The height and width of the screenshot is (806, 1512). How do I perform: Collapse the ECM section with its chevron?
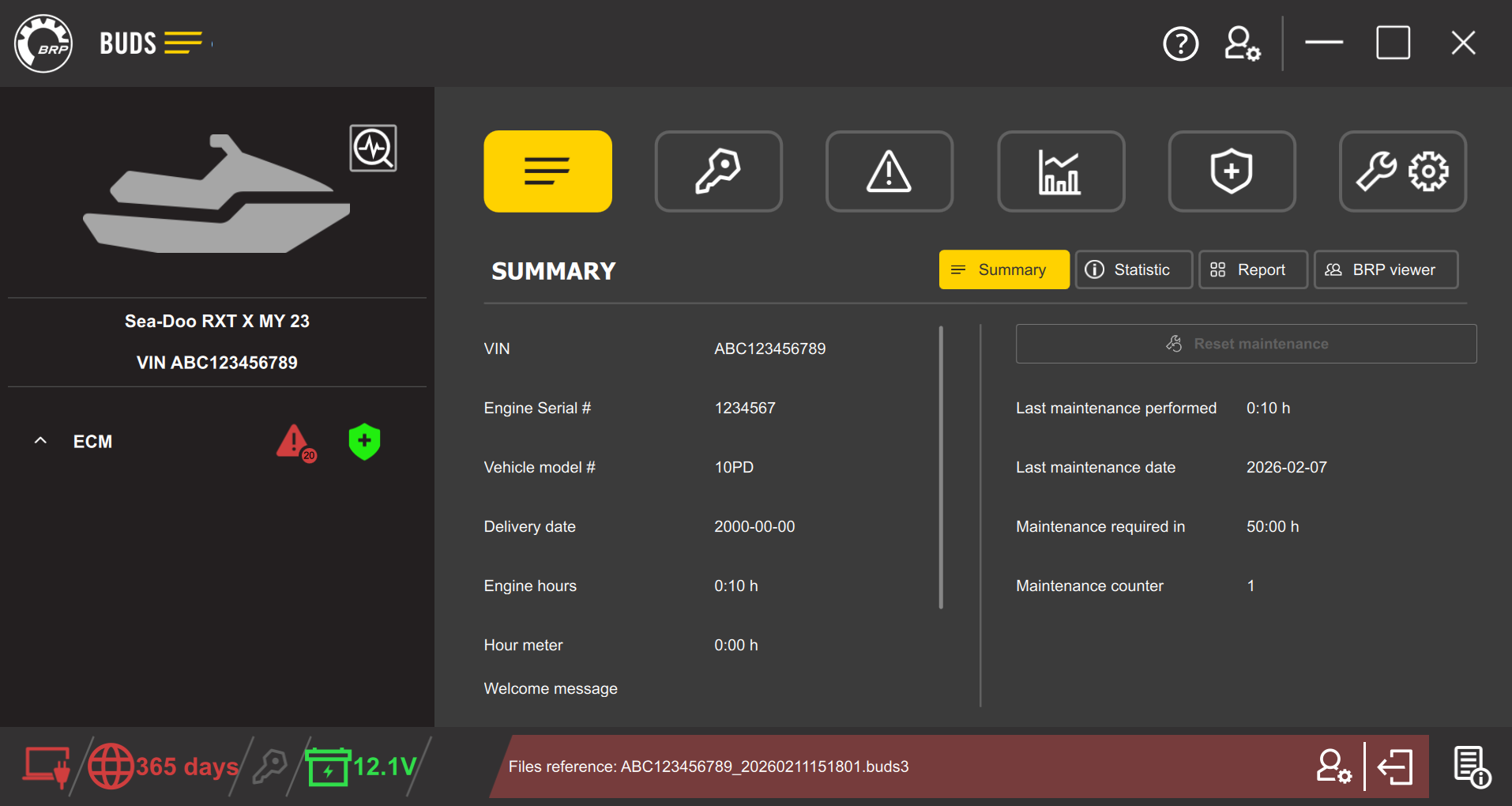(40, 441)
